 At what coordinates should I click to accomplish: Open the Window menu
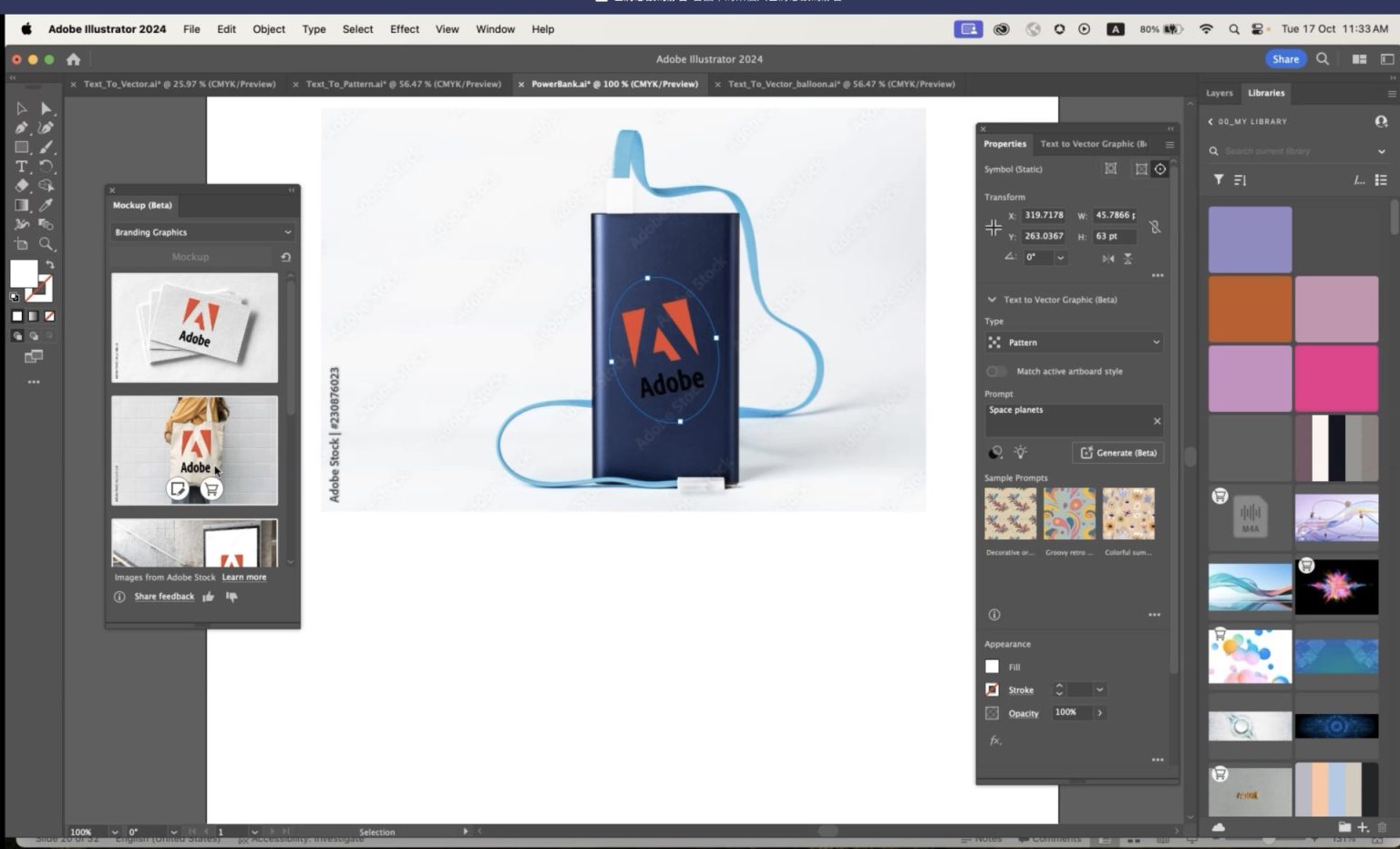click(x=495, y=29)
